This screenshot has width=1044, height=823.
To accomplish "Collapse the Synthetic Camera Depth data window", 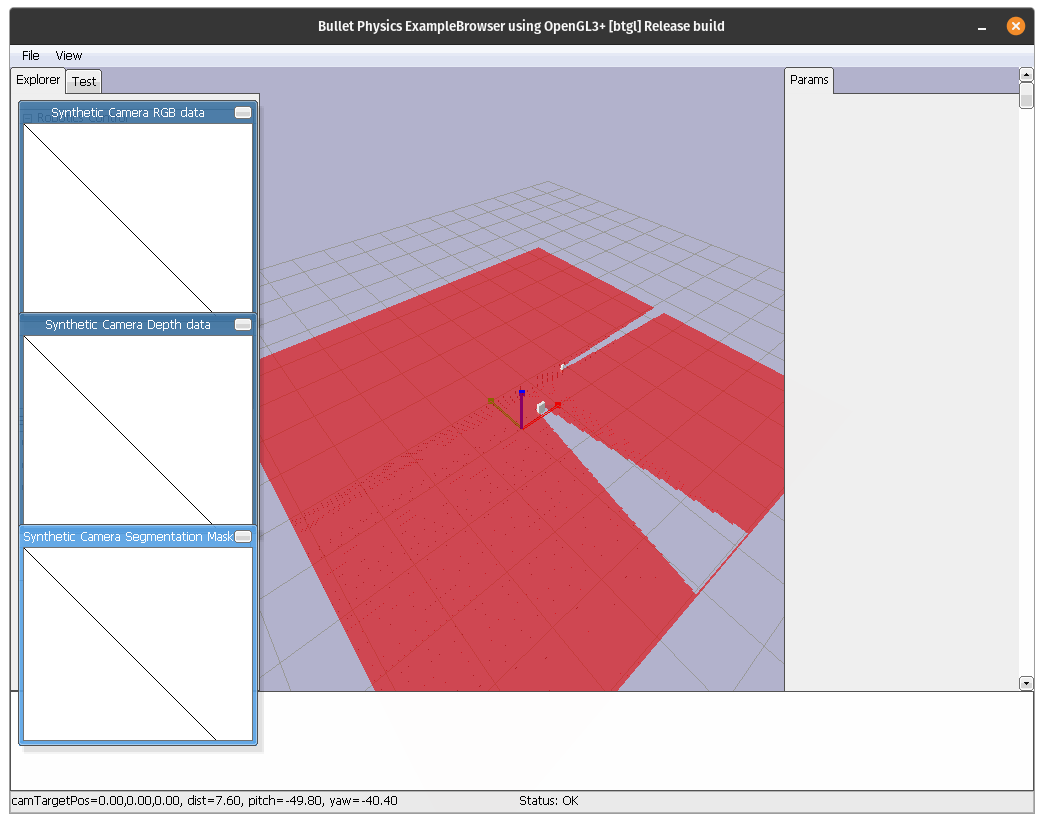I will (x=243, y=324).
